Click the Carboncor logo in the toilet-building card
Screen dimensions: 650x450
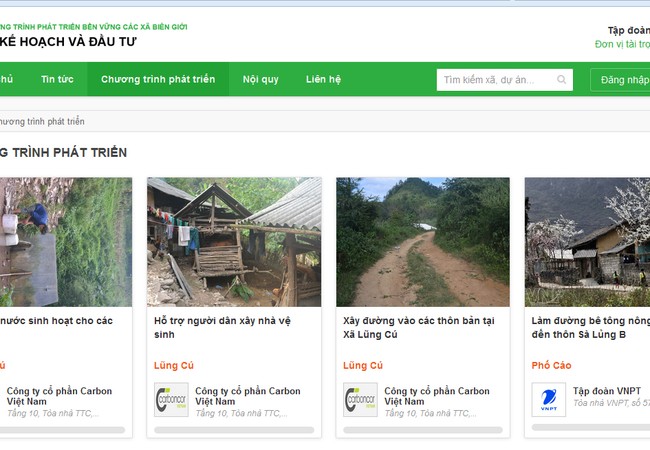click(171, 399)
